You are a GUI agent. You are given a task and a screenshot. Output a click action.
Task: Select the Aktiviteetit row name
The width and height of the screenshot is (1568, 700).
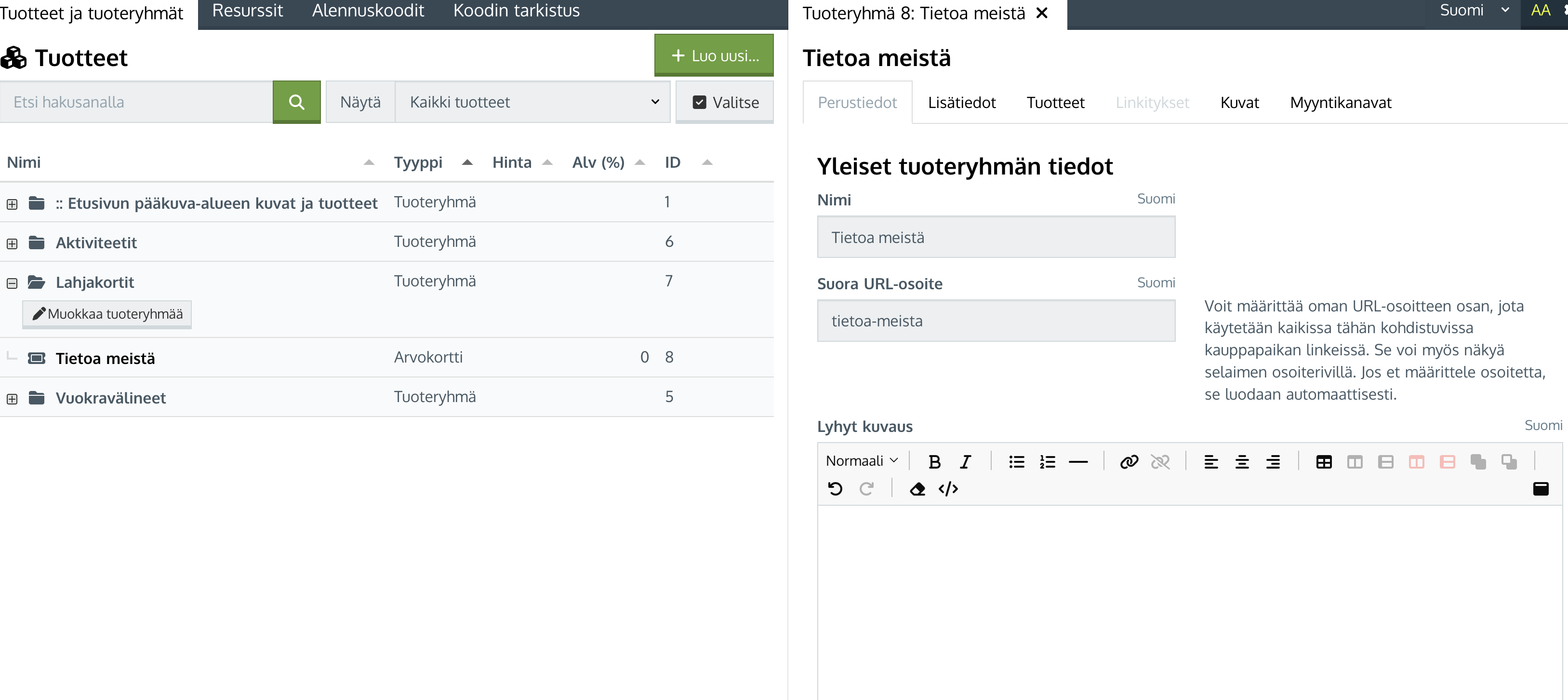click(96, 242)
